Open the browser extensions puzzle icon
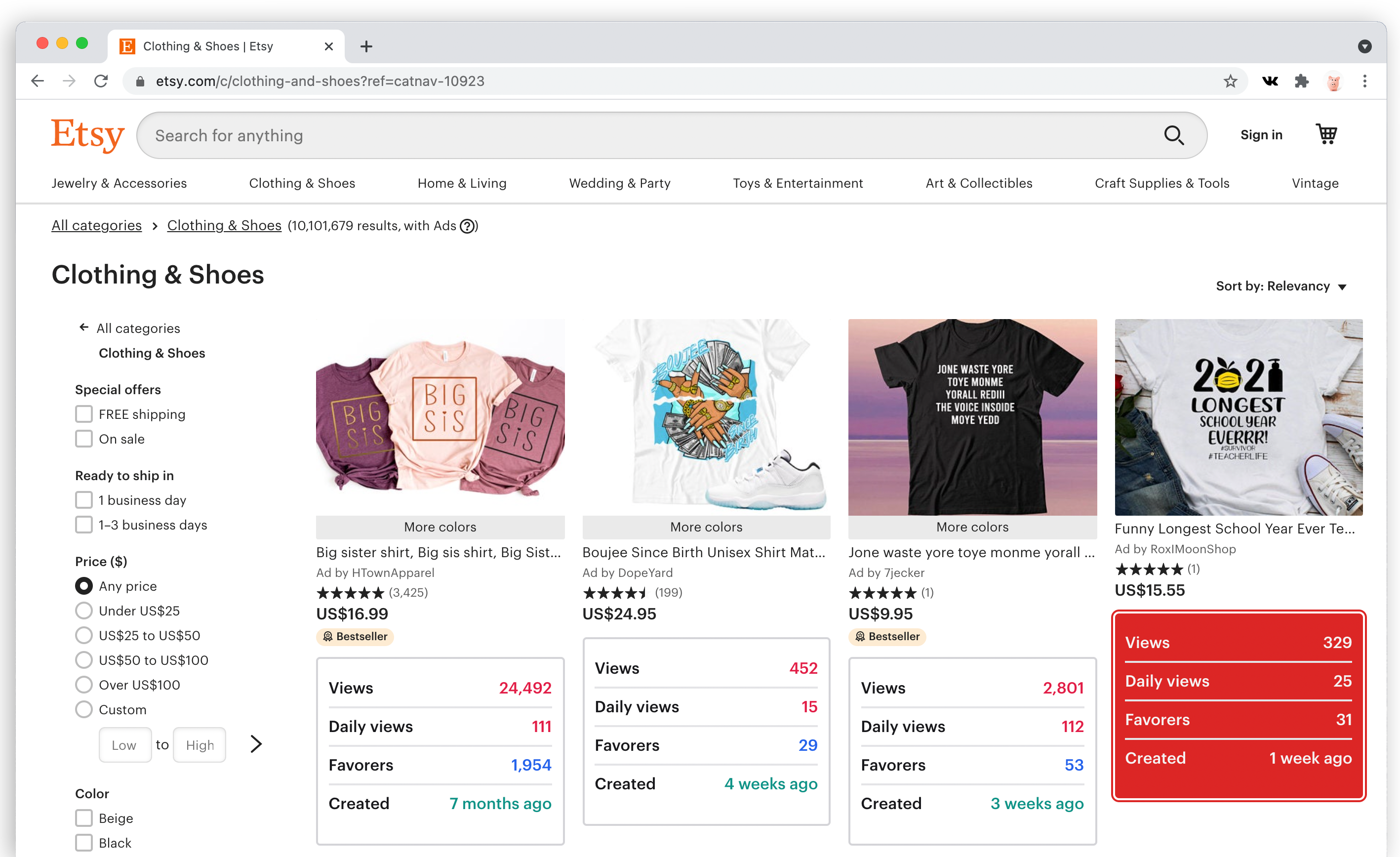 [1301, 82]
